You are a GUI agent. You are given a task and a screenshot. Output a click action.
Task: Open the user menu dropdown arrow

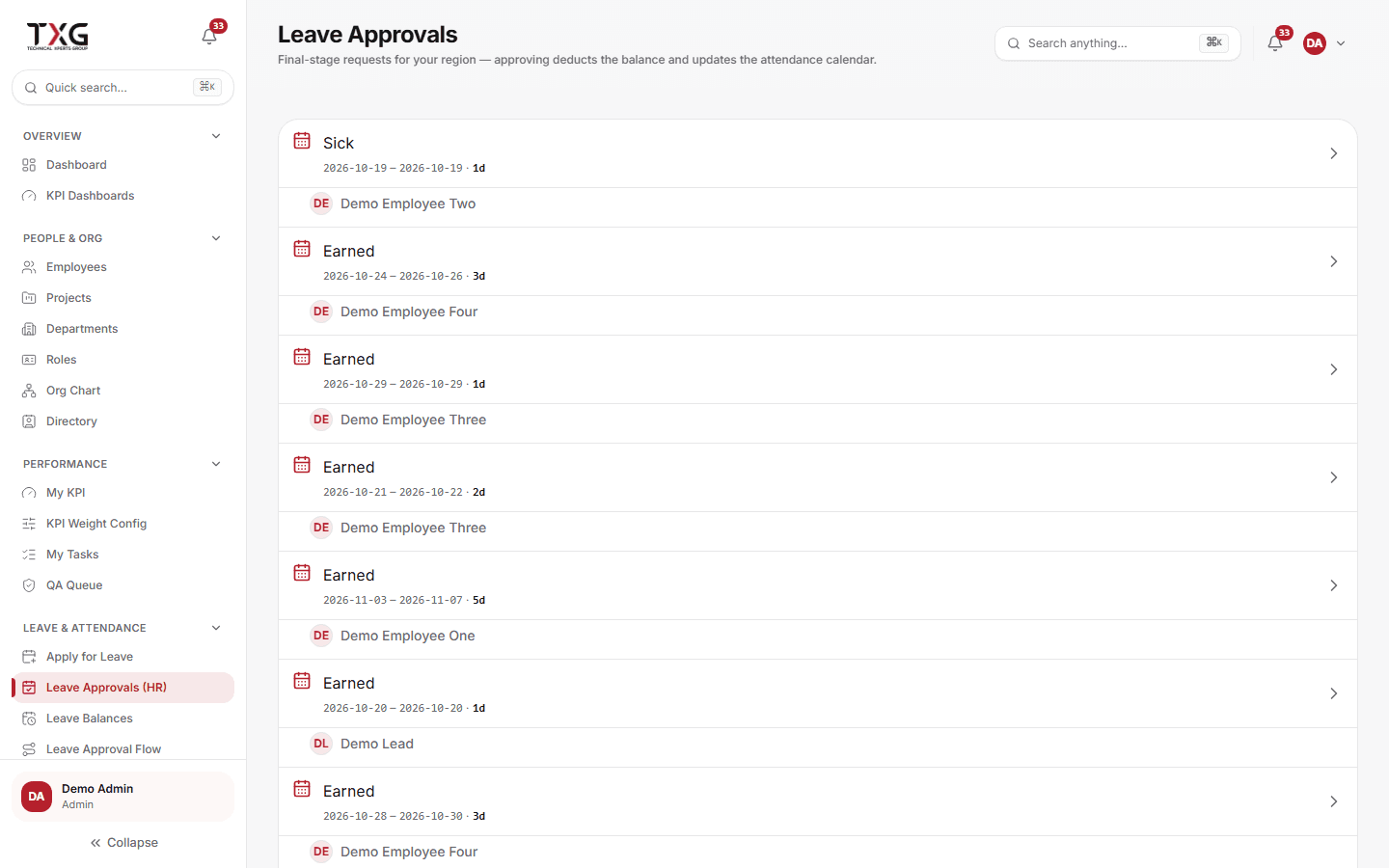1341,43
